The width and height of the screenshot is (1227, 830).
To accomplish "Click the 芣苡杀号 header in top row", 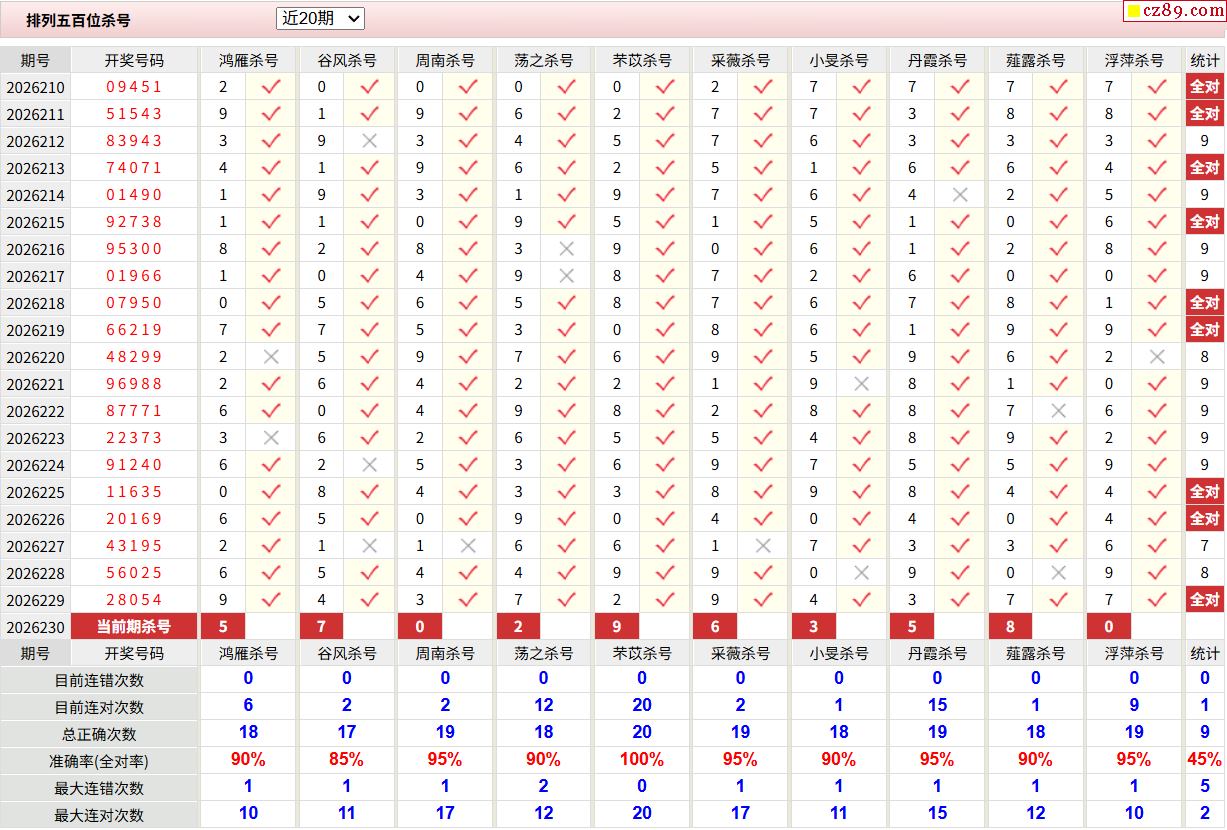I will point(642,61).
